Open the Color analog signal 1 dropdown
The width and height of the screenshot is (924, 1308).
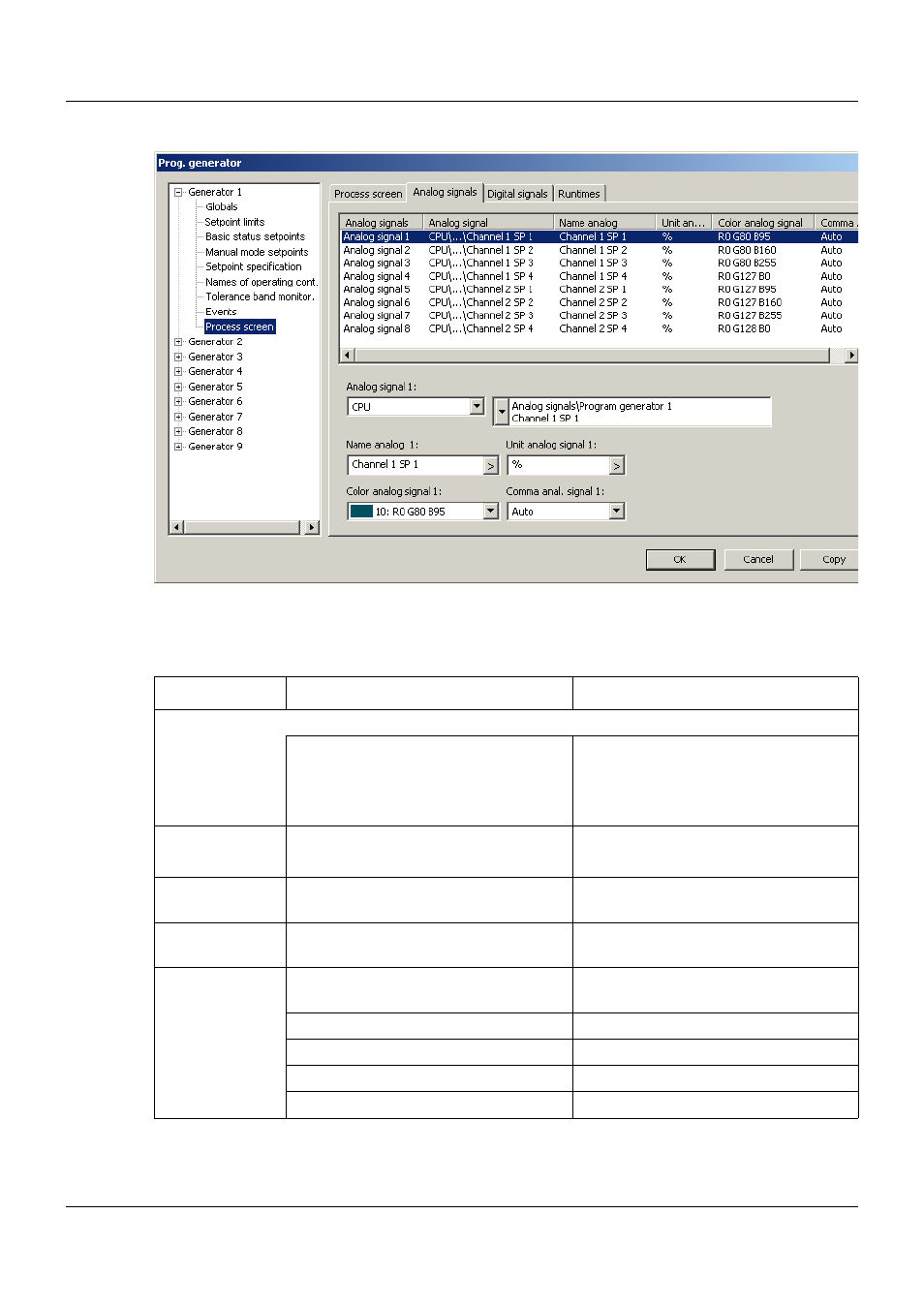pyautogui.click(x=491, y=512)
